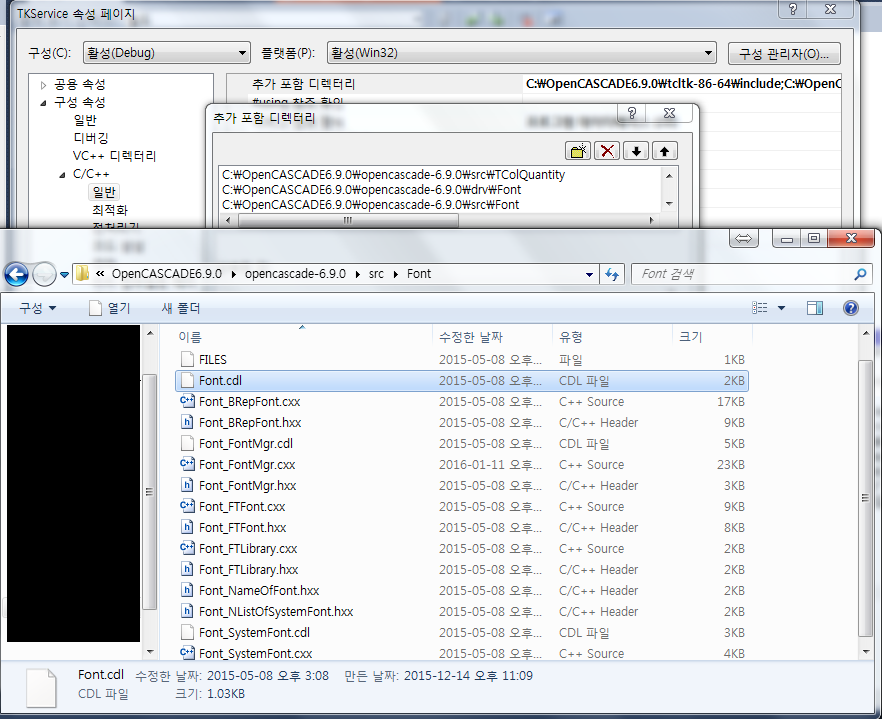The image size is (882, 719).
Task: Open the 플랫폼(P) platform dropdown
Action: tap(521, 53)
